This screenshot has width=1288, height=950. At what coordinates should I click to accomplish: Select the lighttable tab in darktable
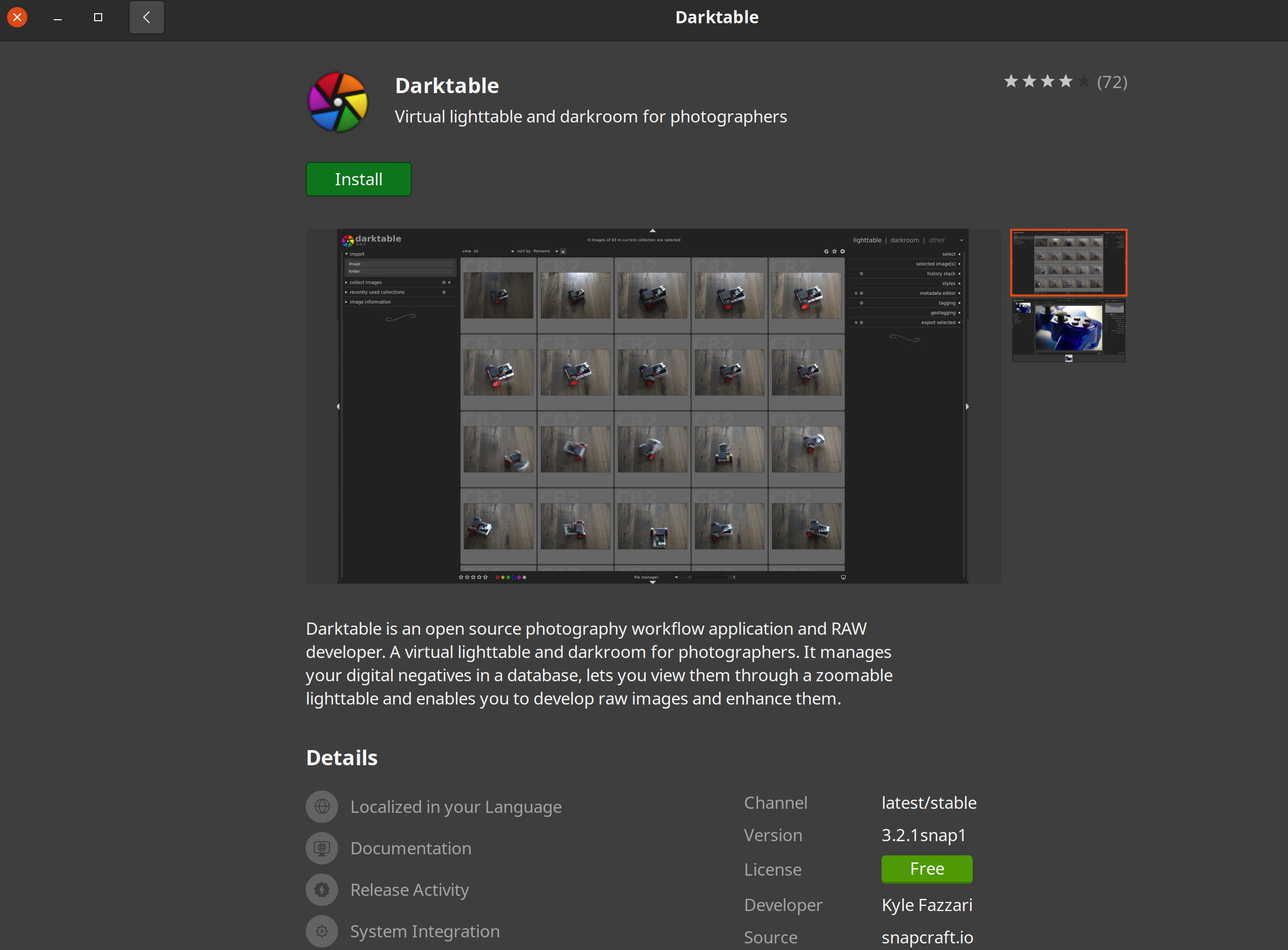click(x=867, y=240)
